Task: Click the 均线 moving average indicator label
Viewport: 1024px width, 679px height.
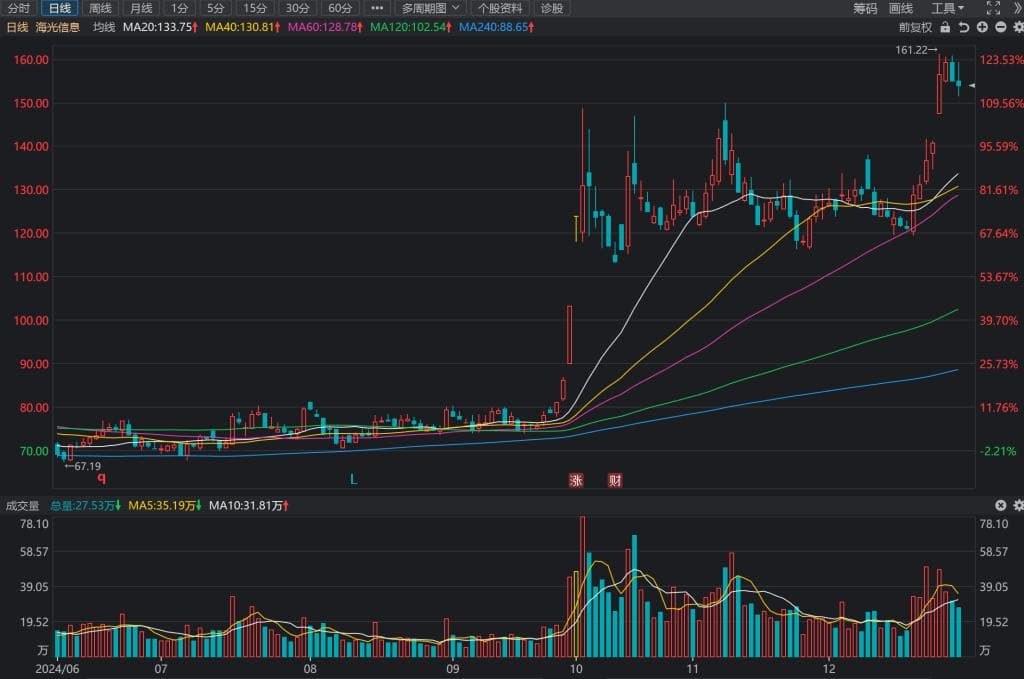Action: [x=104, y=27]
